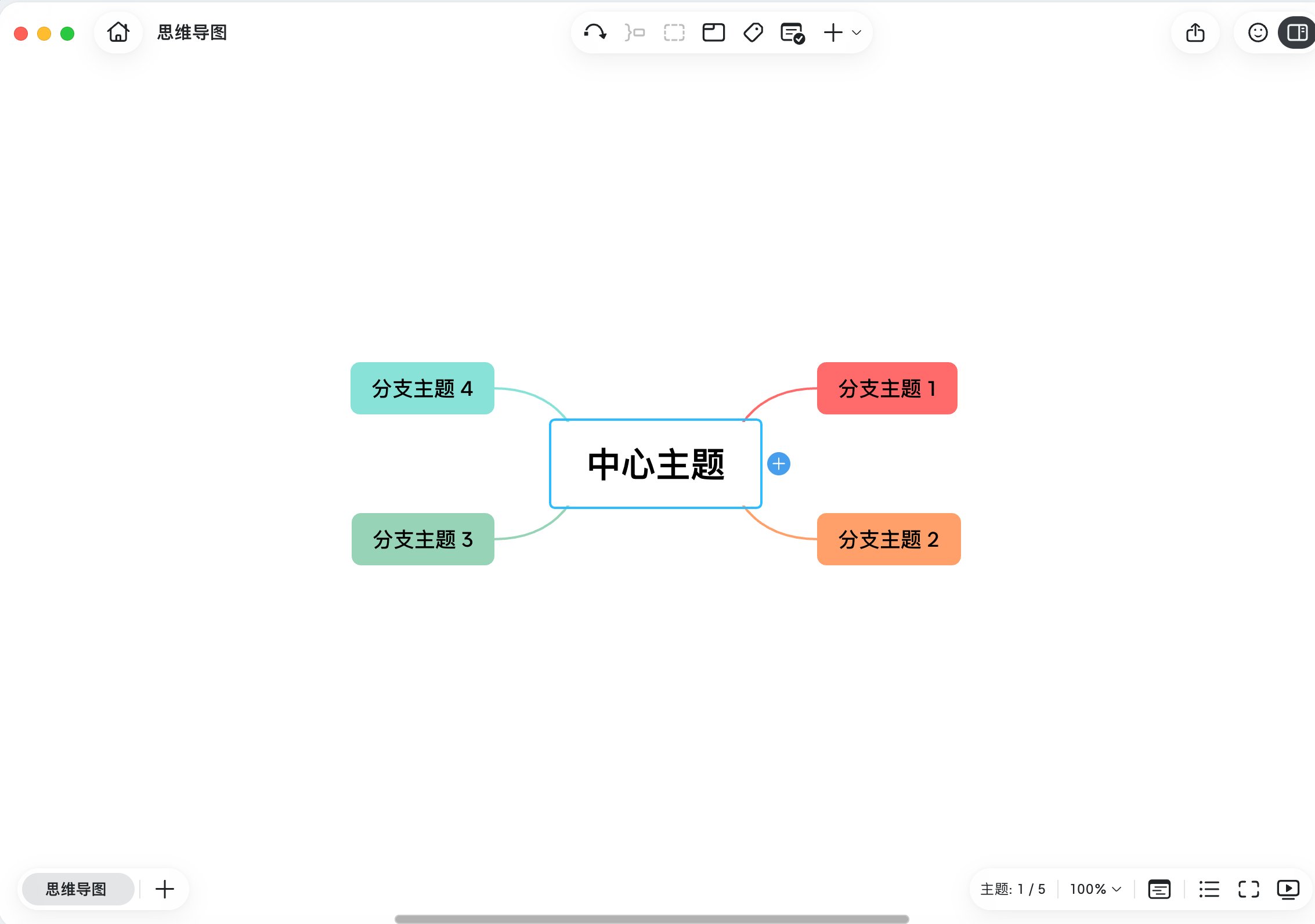1315x924 pixels.
Task: Toggle the format side panel
Action: [x=1298, y=33]
